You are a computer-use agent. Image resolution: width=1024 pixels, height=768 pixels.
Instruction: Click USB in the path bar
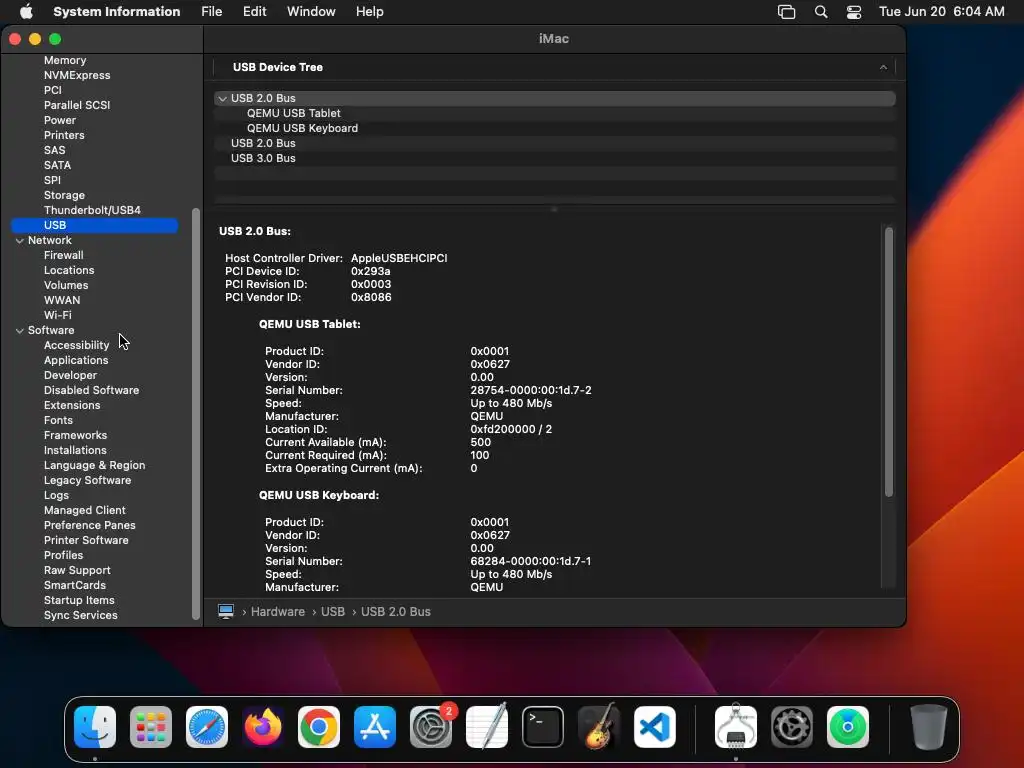[332, 612]
